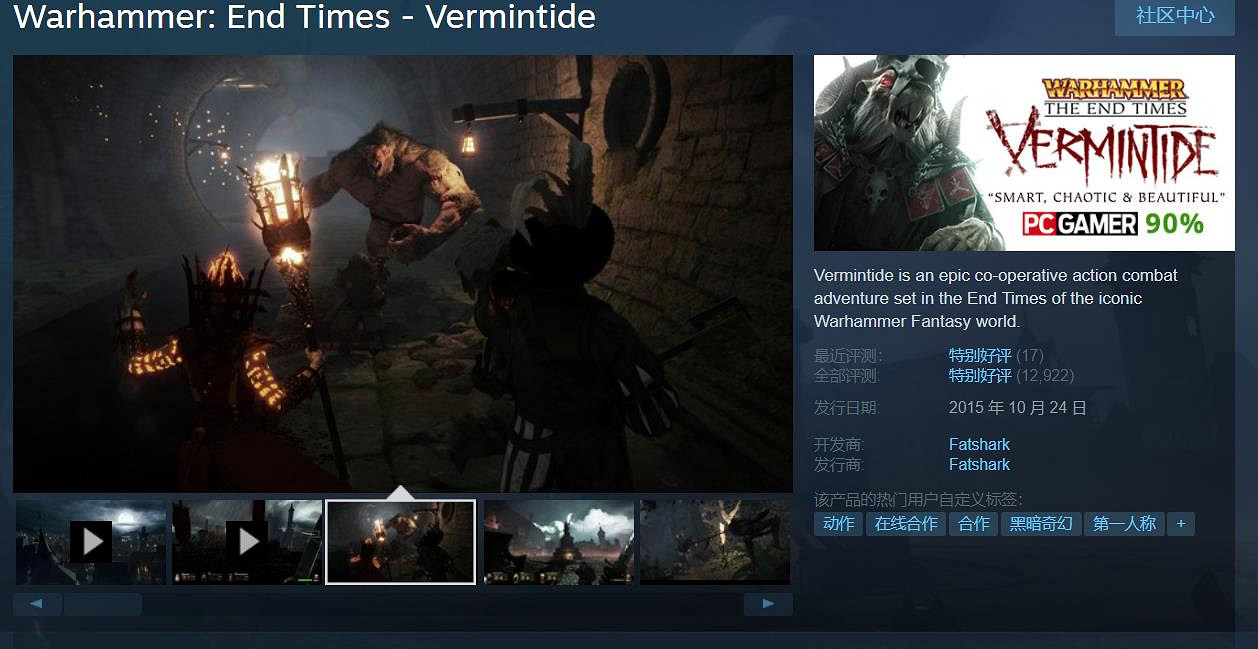Click the 第一人称 tag
1258x649 pixels.
[x=1124, y=524]
